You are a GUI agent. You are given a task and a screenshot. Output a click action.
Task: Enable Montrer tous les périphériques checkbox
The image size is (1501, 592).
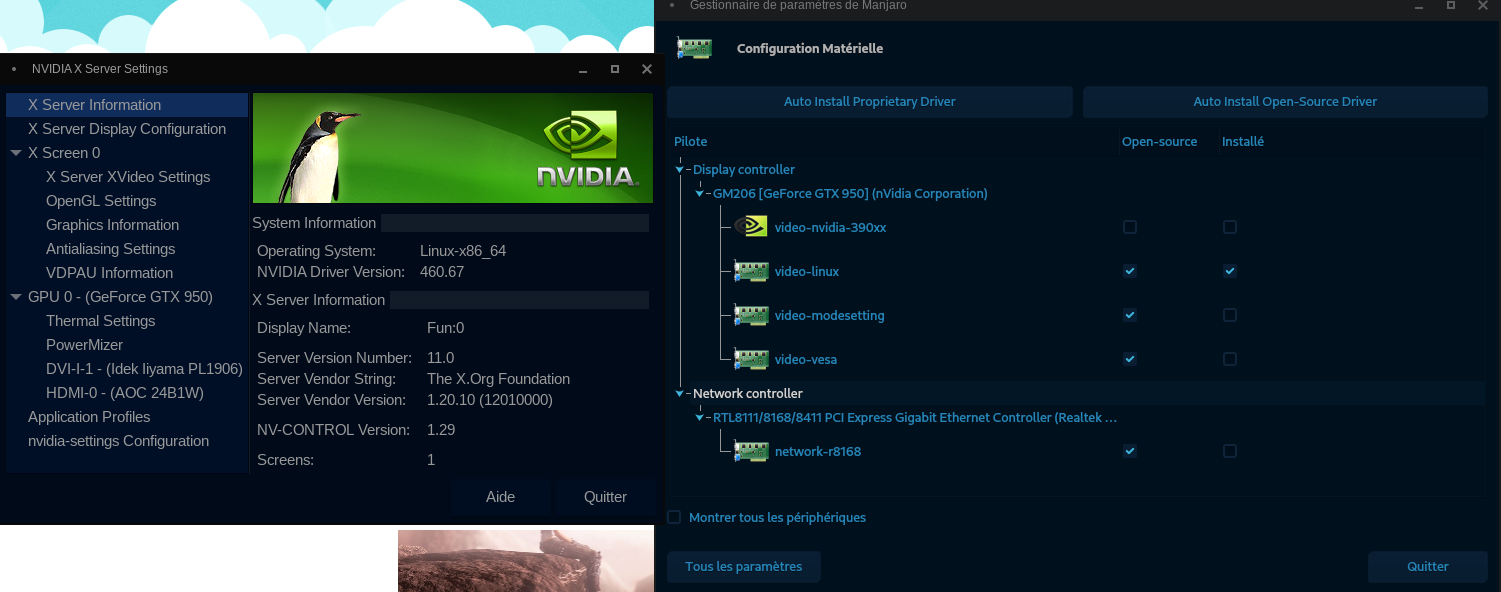[674, 517]
